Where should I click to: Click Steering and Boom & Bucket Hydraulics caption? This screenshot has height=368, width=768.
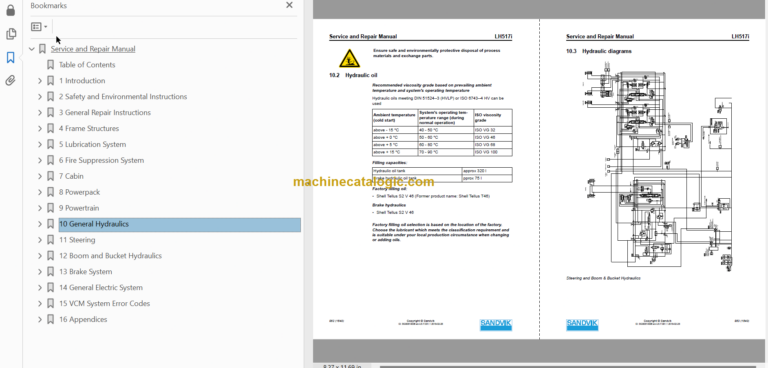pyautogui.click(x=603, y=278)
